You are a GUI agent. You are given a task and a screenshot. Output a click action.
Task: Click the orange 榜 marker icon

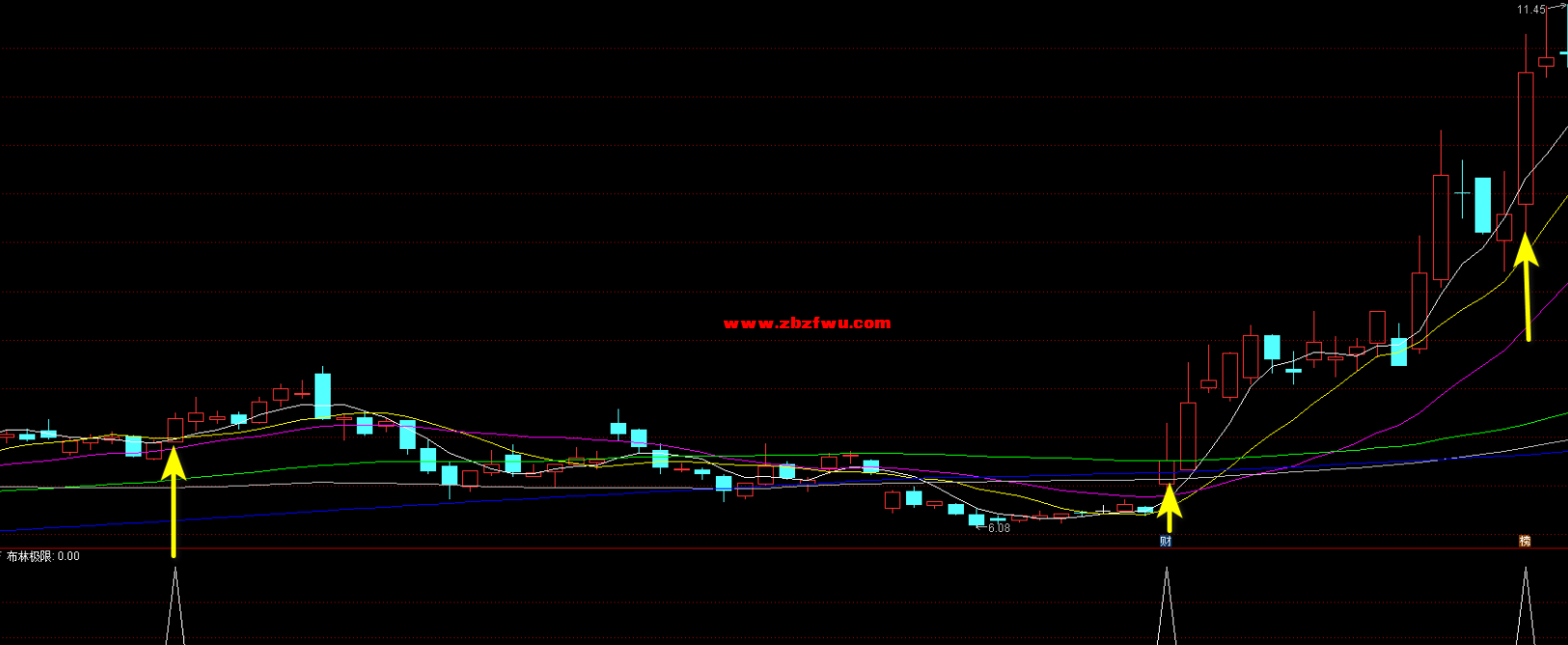(x=1525, y=542)
